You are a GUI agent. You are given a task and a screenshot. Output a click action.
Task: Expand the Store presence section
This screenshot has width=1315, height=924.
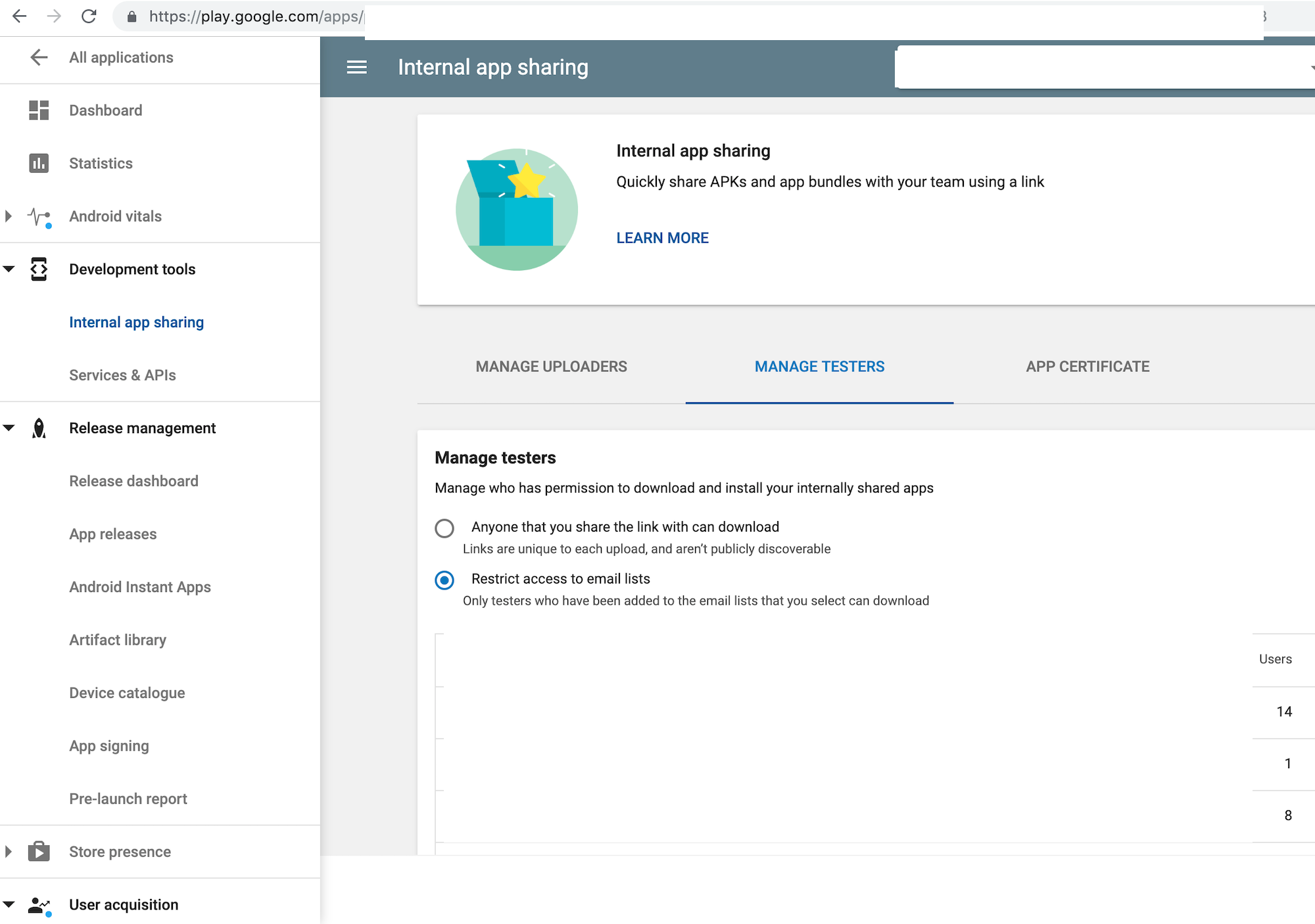[9, 851]
